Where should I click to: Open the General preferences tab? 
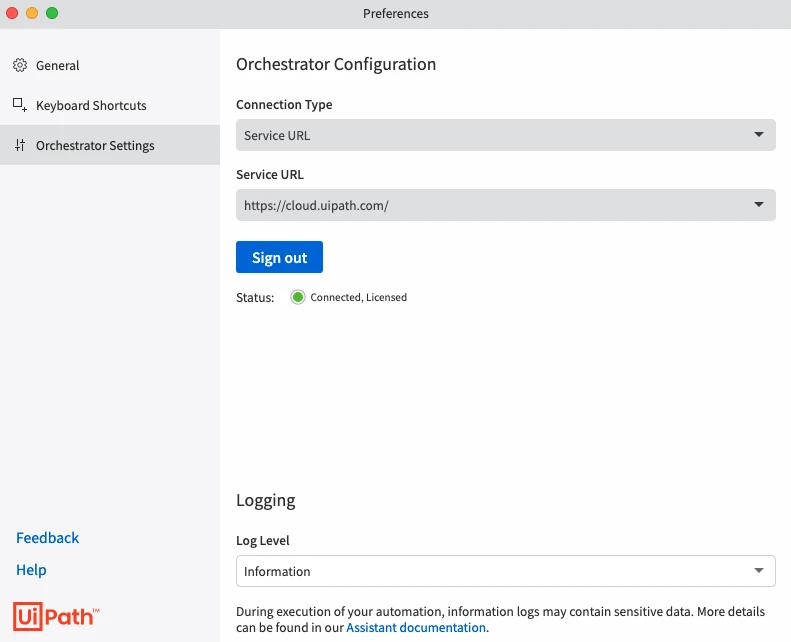pyautogui.click(x=110, y=65)
